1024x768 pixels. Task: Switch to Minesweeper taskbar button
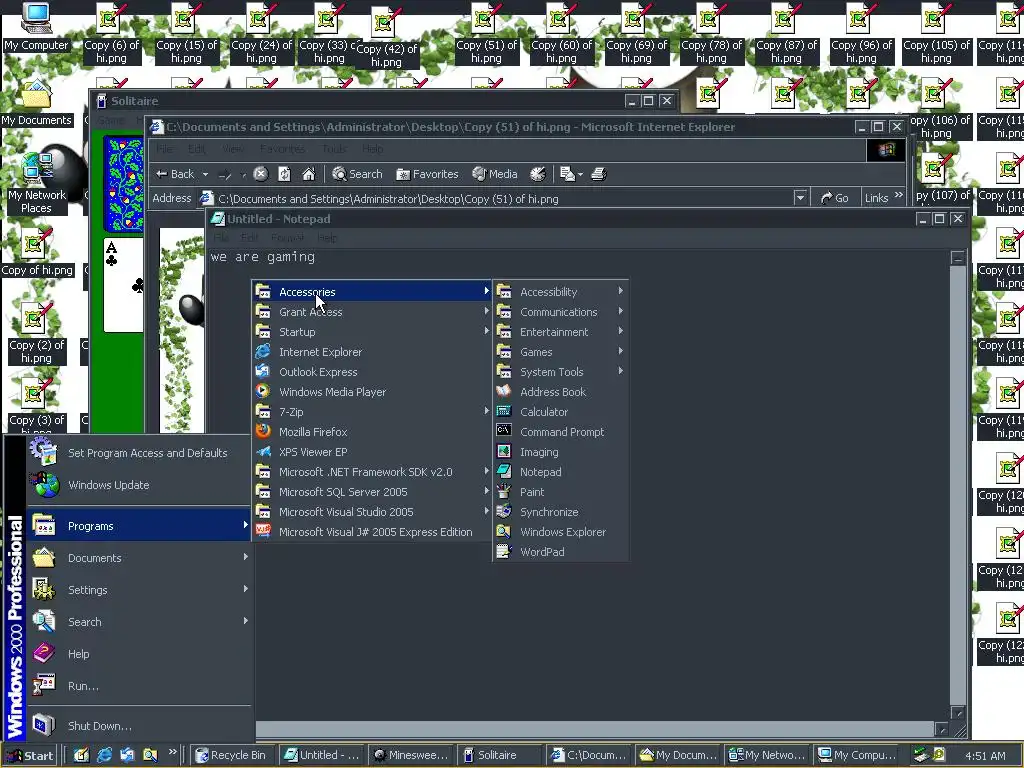click(x=409, y=756)
